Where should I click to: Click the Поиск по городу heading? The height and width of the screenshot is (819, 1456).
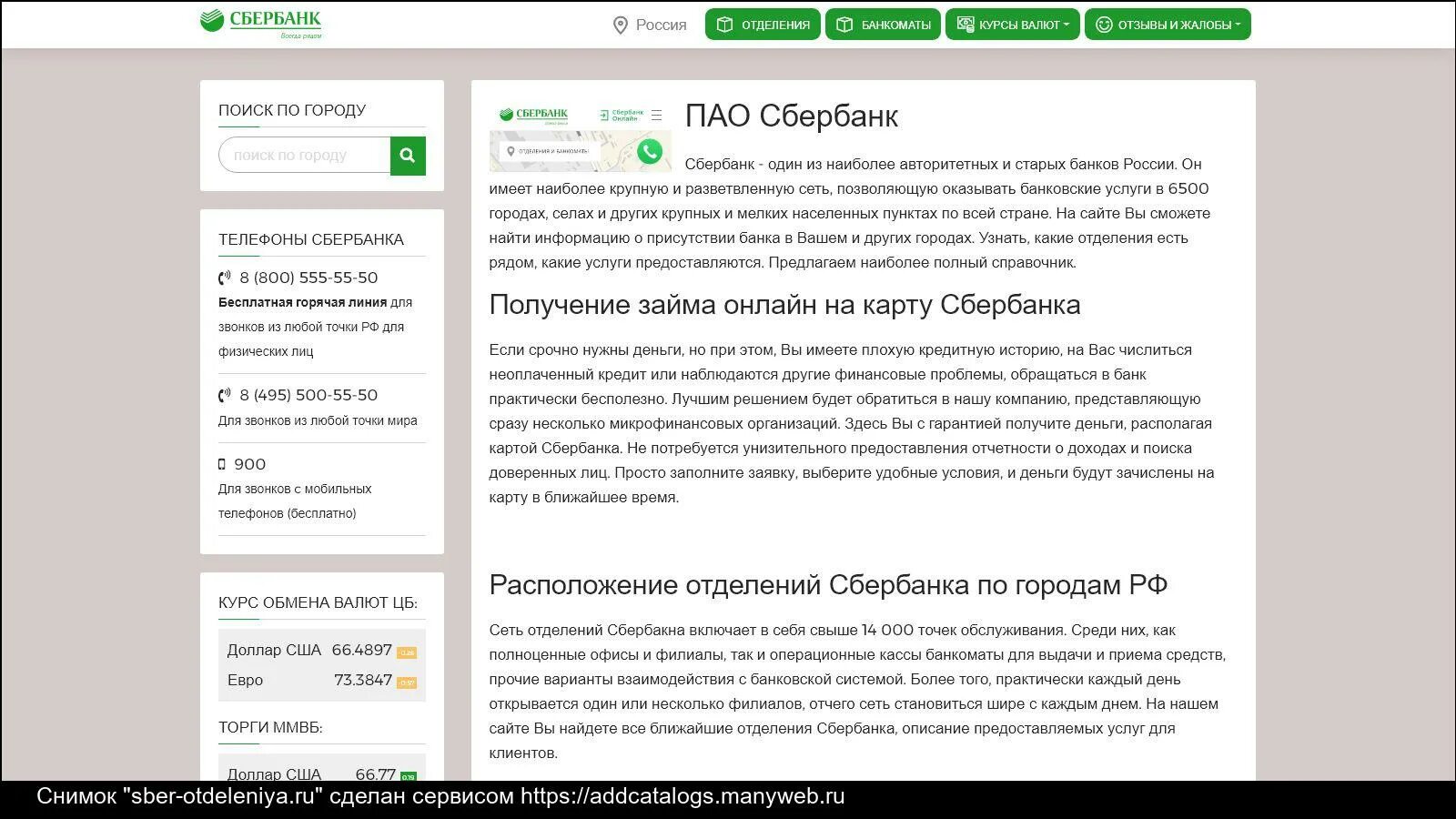[x=292, y=110]
